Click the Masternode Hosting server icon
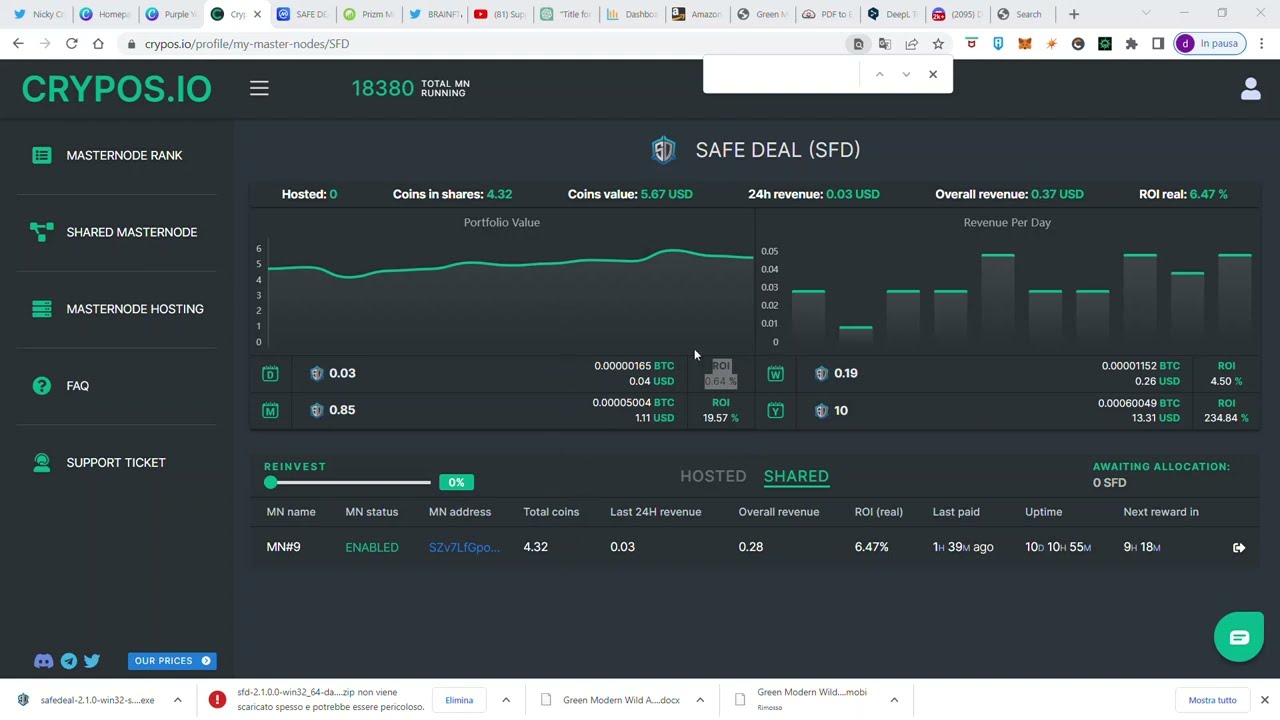 click(x=41, y=309)
